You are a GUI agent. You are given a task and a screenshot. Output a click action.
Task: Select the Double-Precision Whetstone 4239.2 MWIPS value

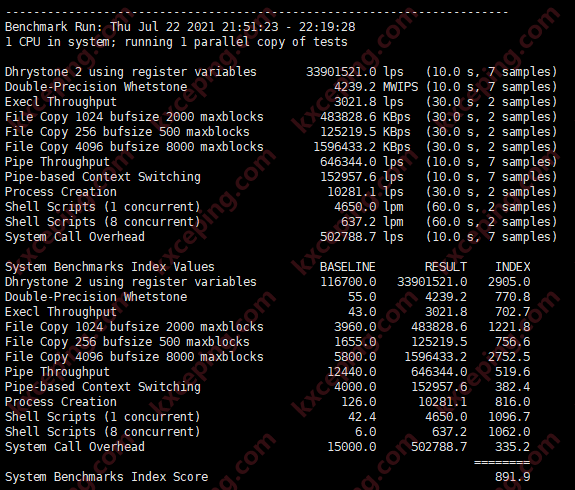pos(376,87)
